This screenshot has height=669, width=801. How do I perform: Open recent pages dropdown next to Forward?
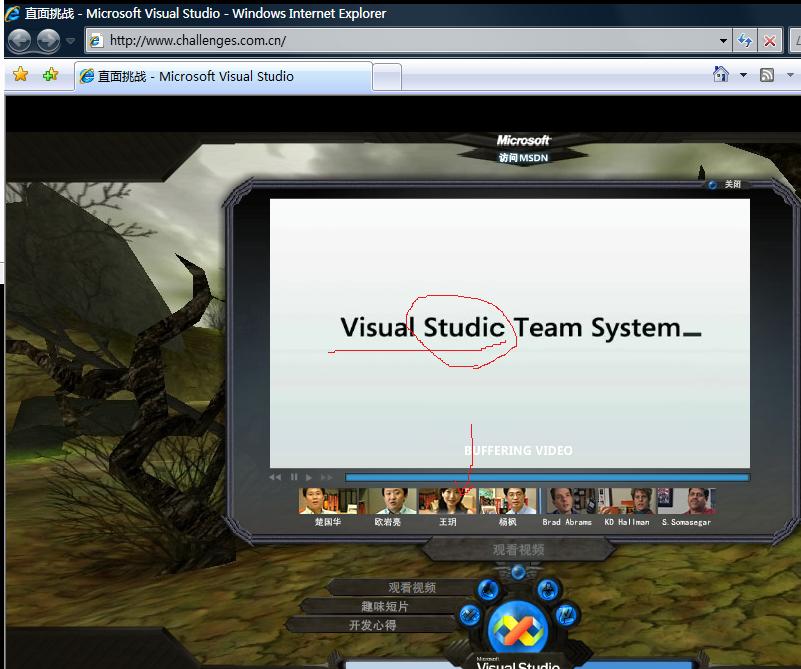click(x=70, y=41)
